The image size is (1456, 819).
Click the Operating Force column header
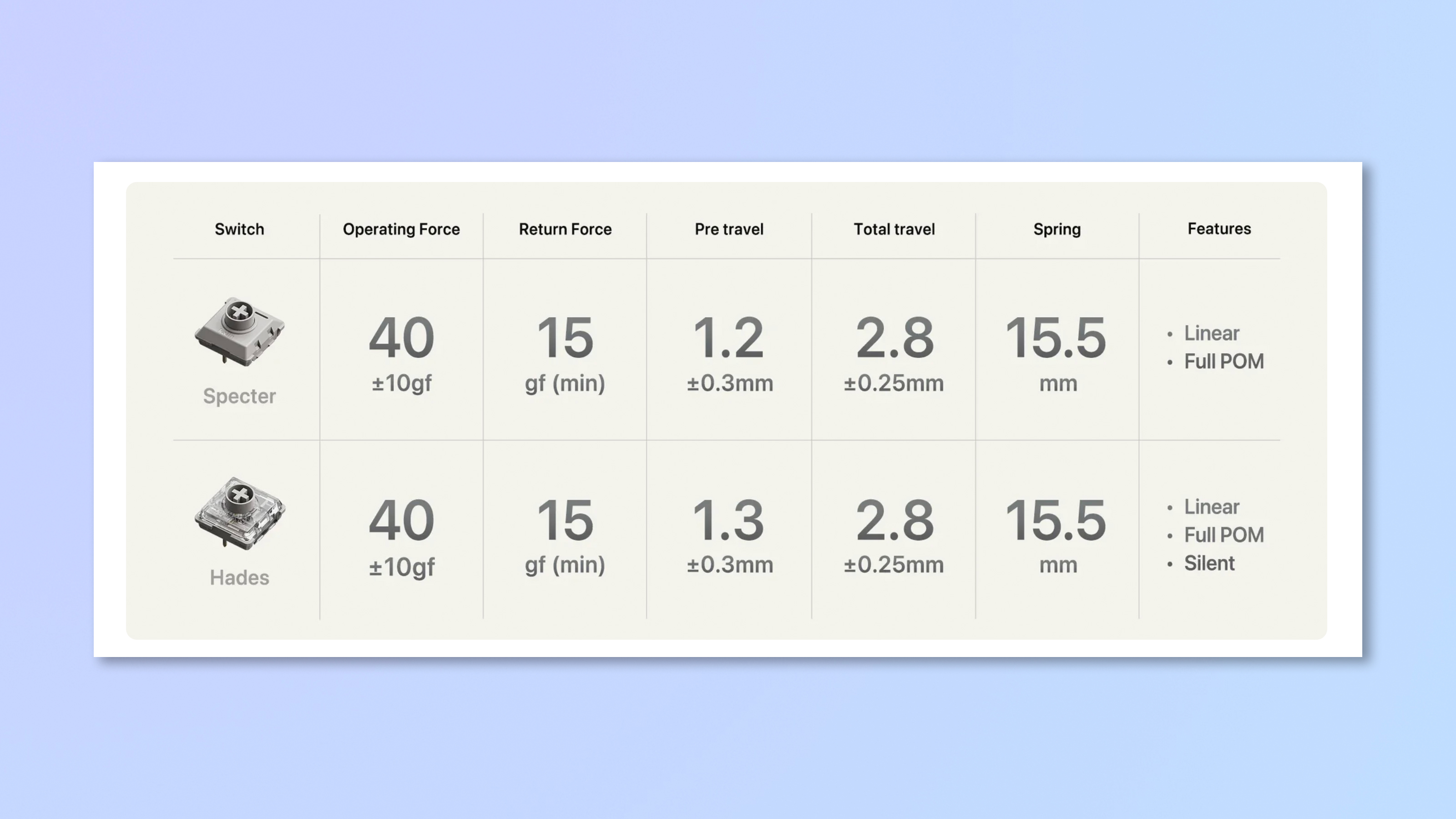click(x=401, y=229)
